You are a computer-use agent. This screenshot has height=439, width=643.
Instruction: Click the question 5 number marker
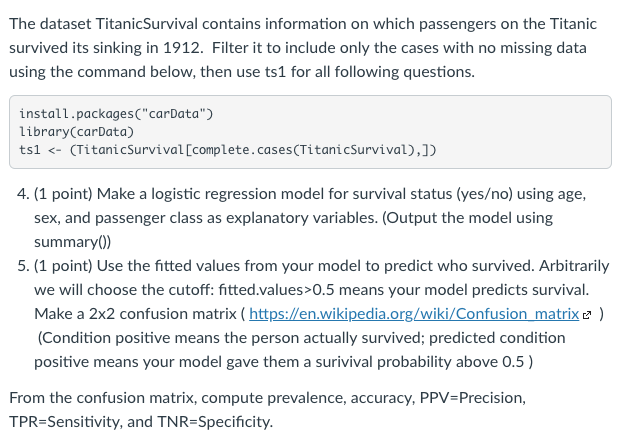23,266
